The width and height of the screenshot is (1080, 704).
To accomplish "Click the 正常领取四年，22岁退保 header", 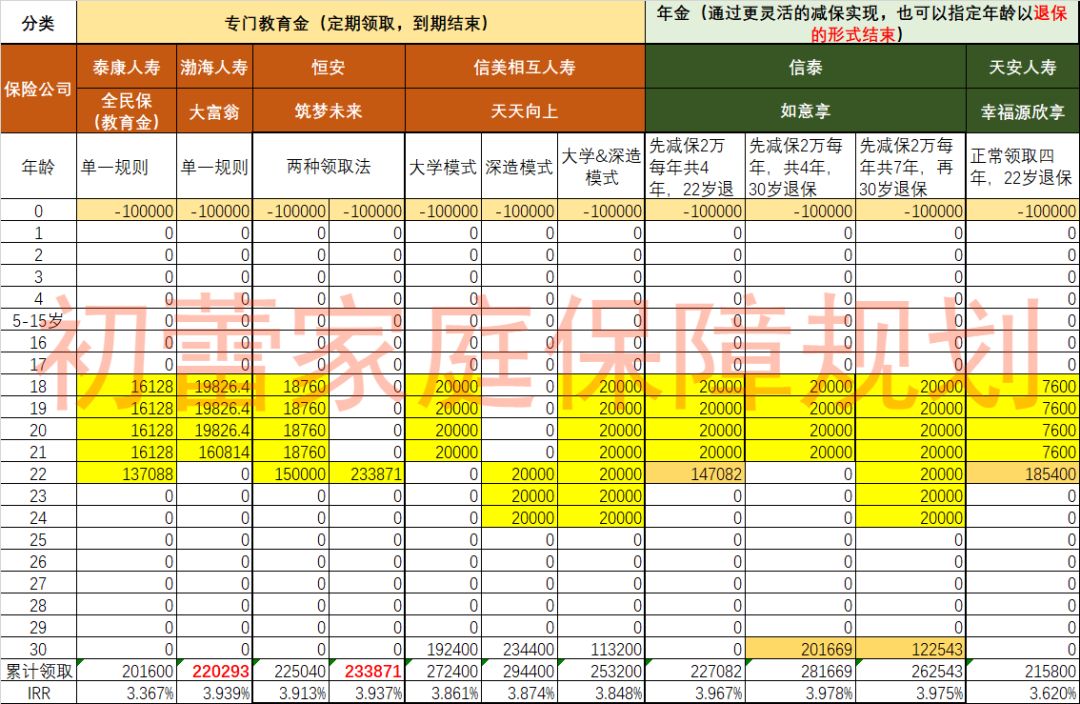I will click(x=1023, y=167).
